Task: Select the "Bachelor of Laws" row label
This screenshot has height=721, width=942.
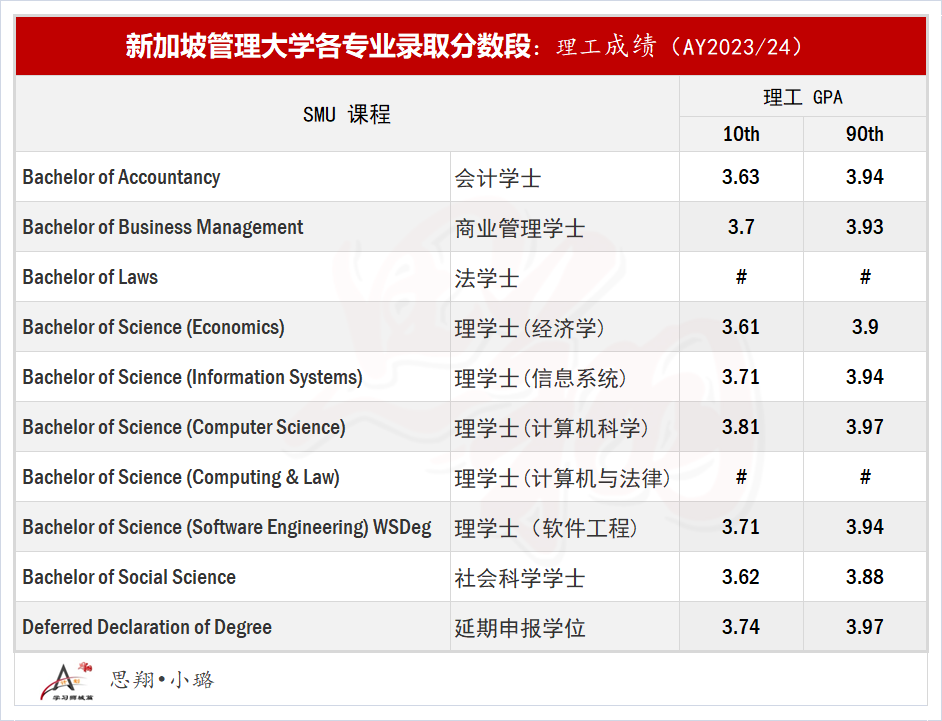Action: tap(90, 277)
